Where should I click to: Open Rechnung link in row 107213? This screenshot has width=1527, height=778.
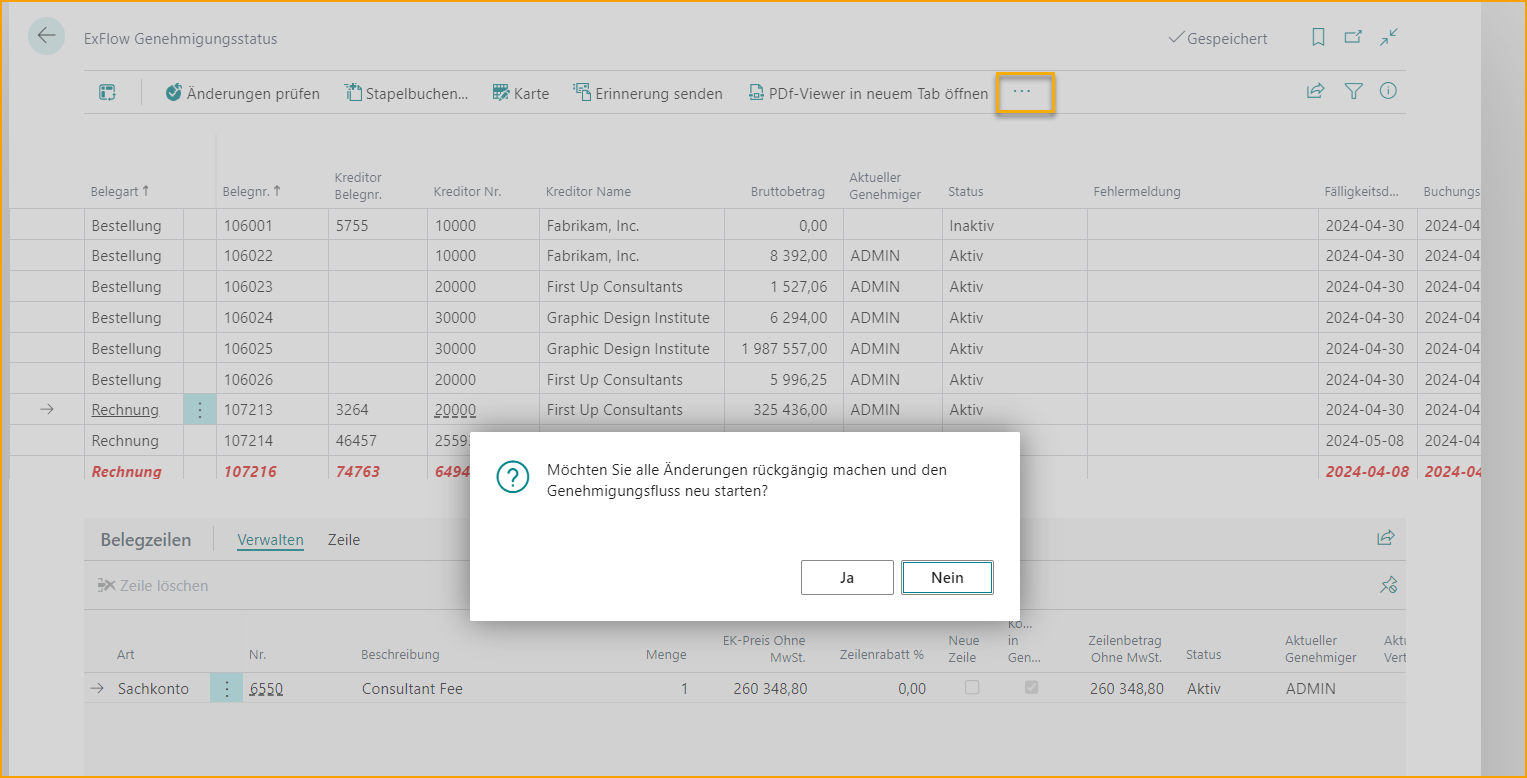pos(125,410)
